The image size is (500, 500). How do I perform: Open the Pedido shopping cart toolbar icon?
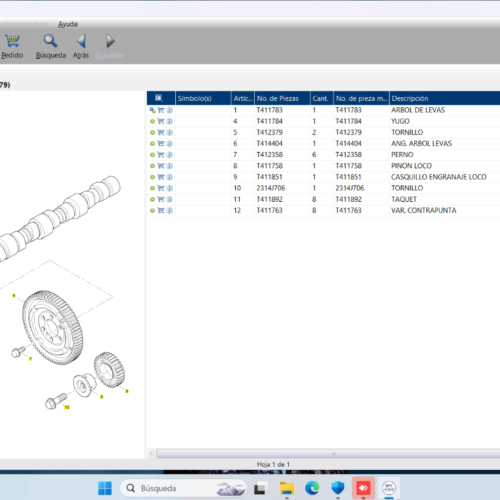(12, 46)
